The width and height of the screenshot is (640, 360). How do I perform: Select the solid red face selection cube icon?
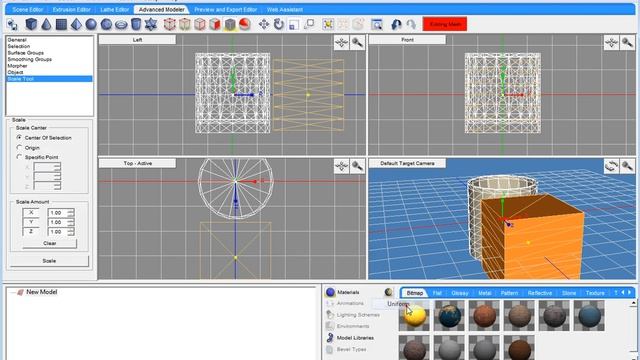pyautogui.click(x=215, y=24)
